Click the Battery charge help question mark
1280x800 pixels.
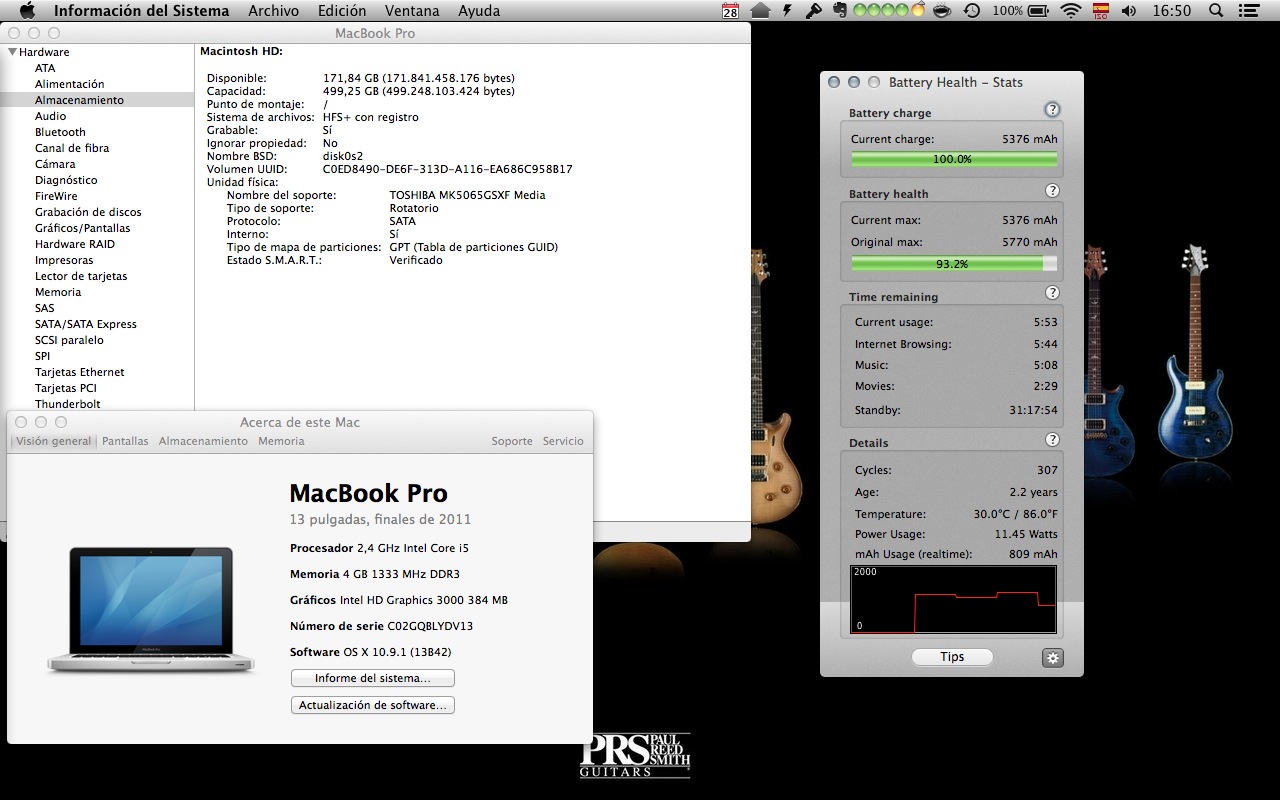[x=1052, y=110]
